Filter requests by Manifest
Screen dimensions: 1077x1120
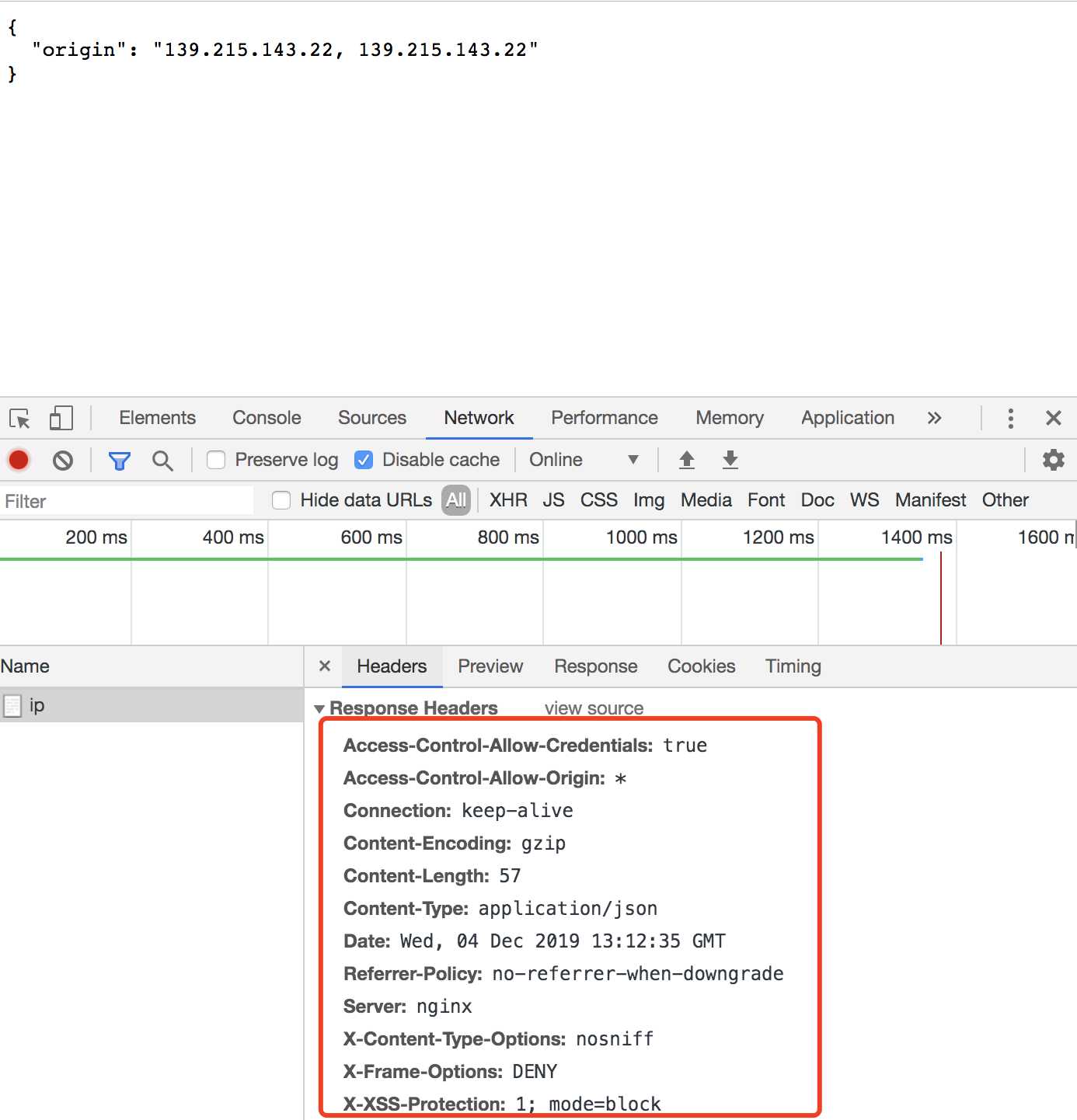point(930,500)
